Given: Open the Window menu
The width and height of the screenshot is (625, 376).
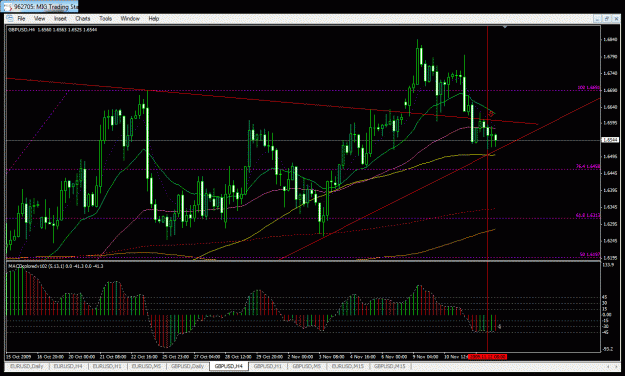Looking at the screenshot, I should [x=130, y=18].
